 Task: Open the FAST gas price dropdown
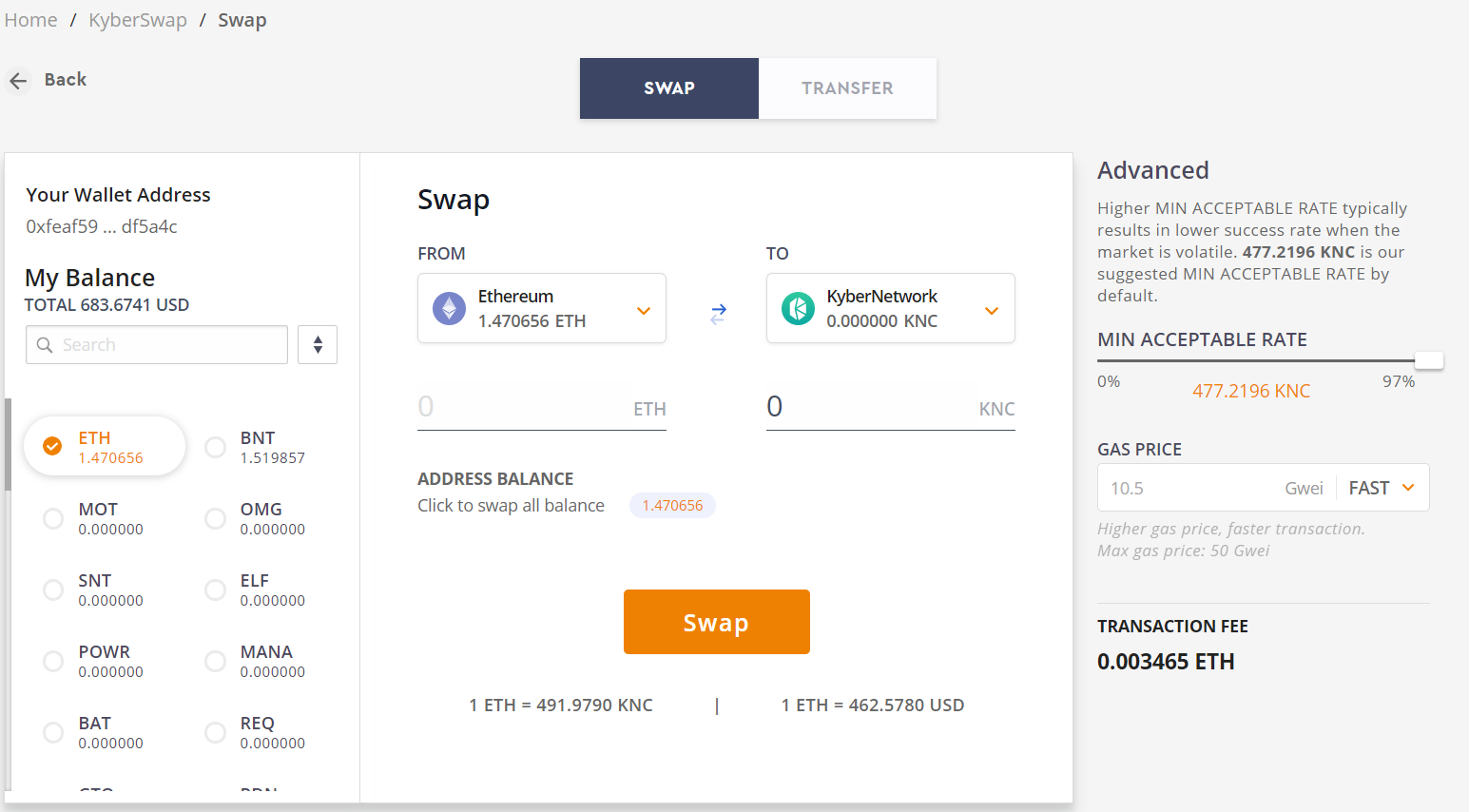[1382, 488]
